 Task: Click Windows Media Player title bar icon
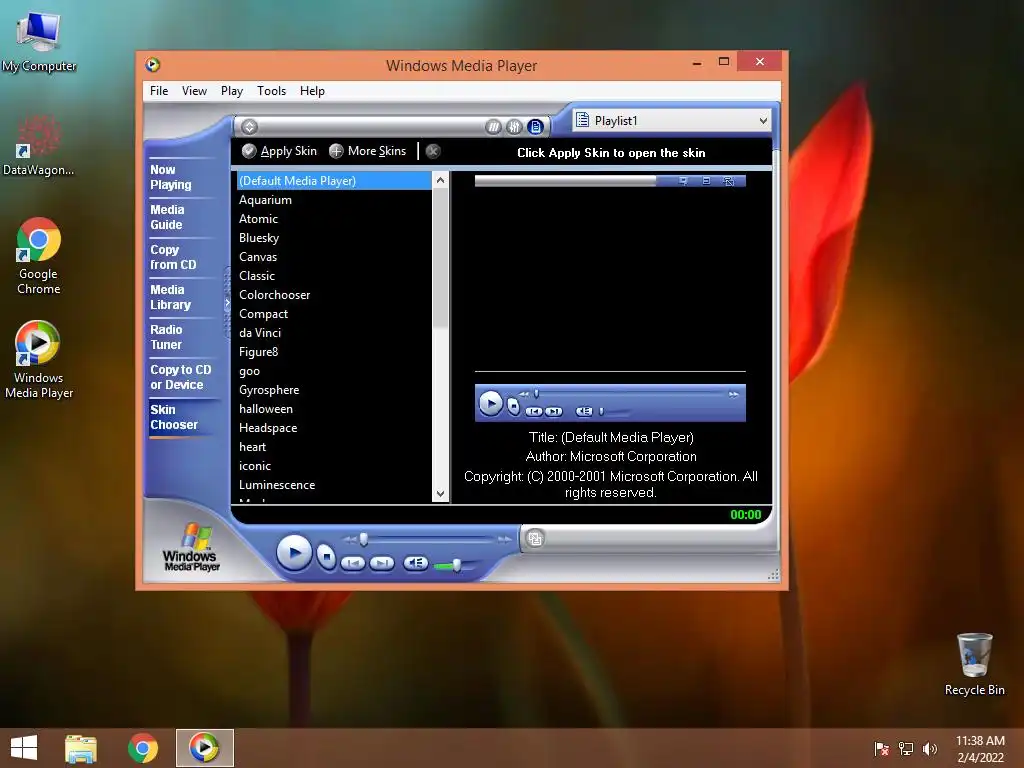click(x=153, y=65)
